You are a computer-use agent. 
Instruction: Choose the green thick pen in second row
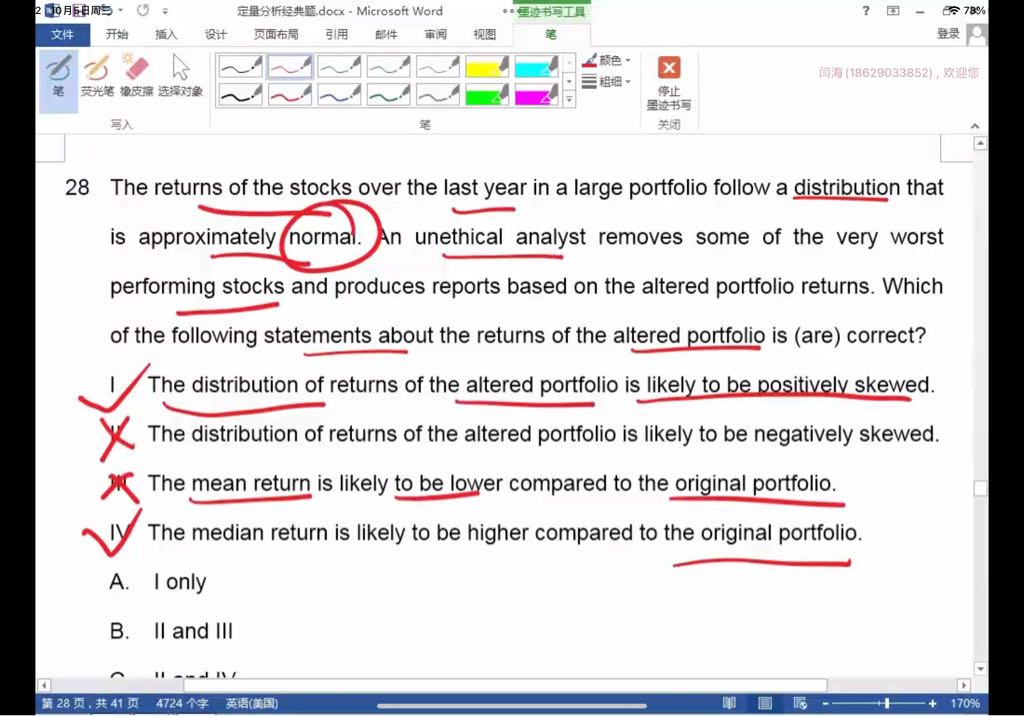(x=389, y=95)
